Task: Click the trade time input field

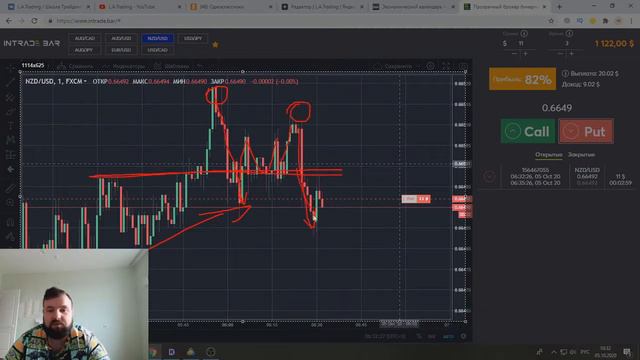Action: 566,44
